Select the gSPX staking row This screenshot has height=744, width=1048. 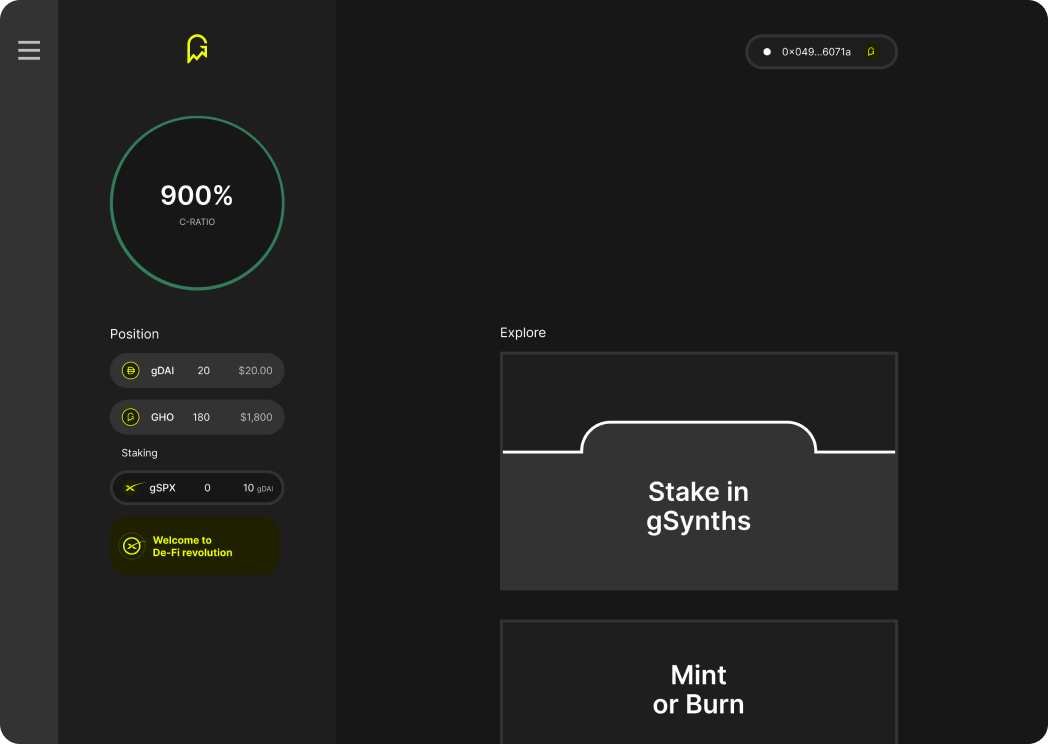197,488
